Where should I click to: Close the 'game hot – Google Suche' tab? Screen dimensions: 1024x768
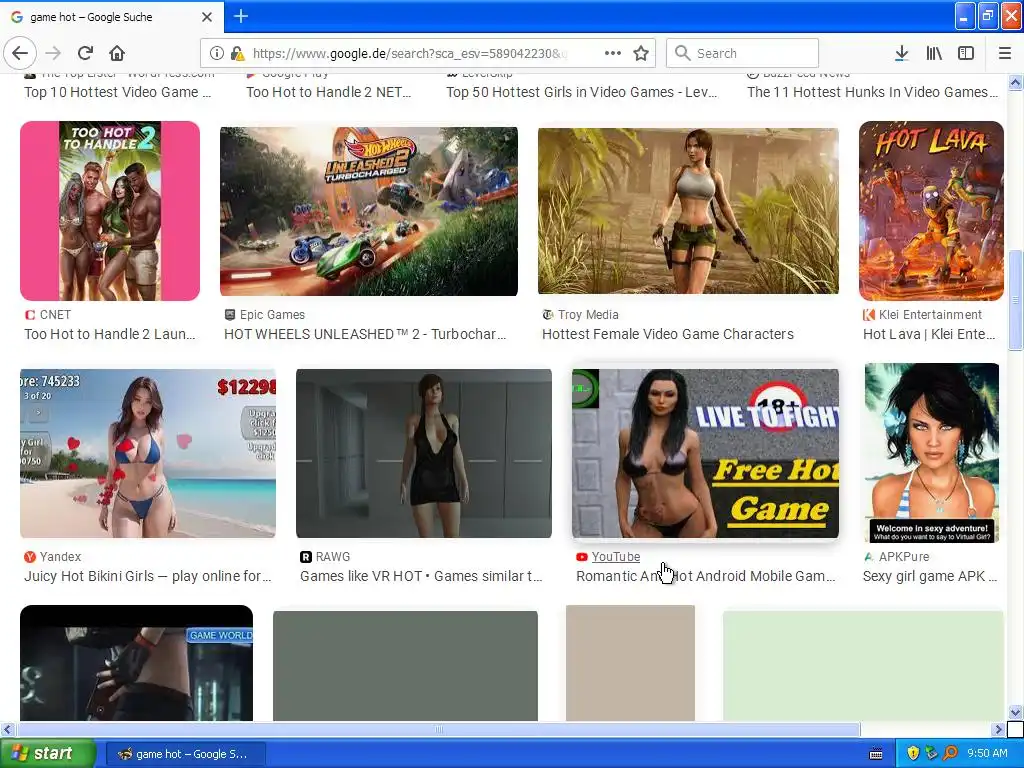[x=206, y=17]
